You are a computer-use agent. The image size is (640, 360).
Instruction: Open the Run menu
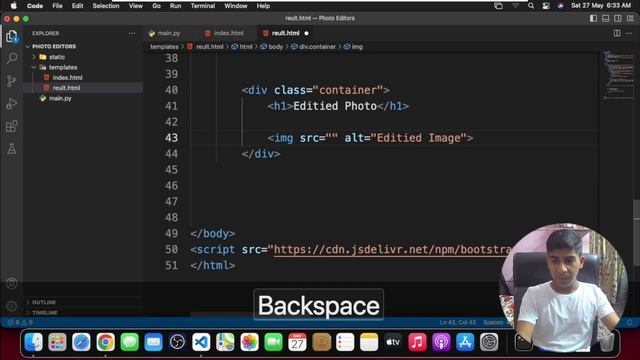175,6
